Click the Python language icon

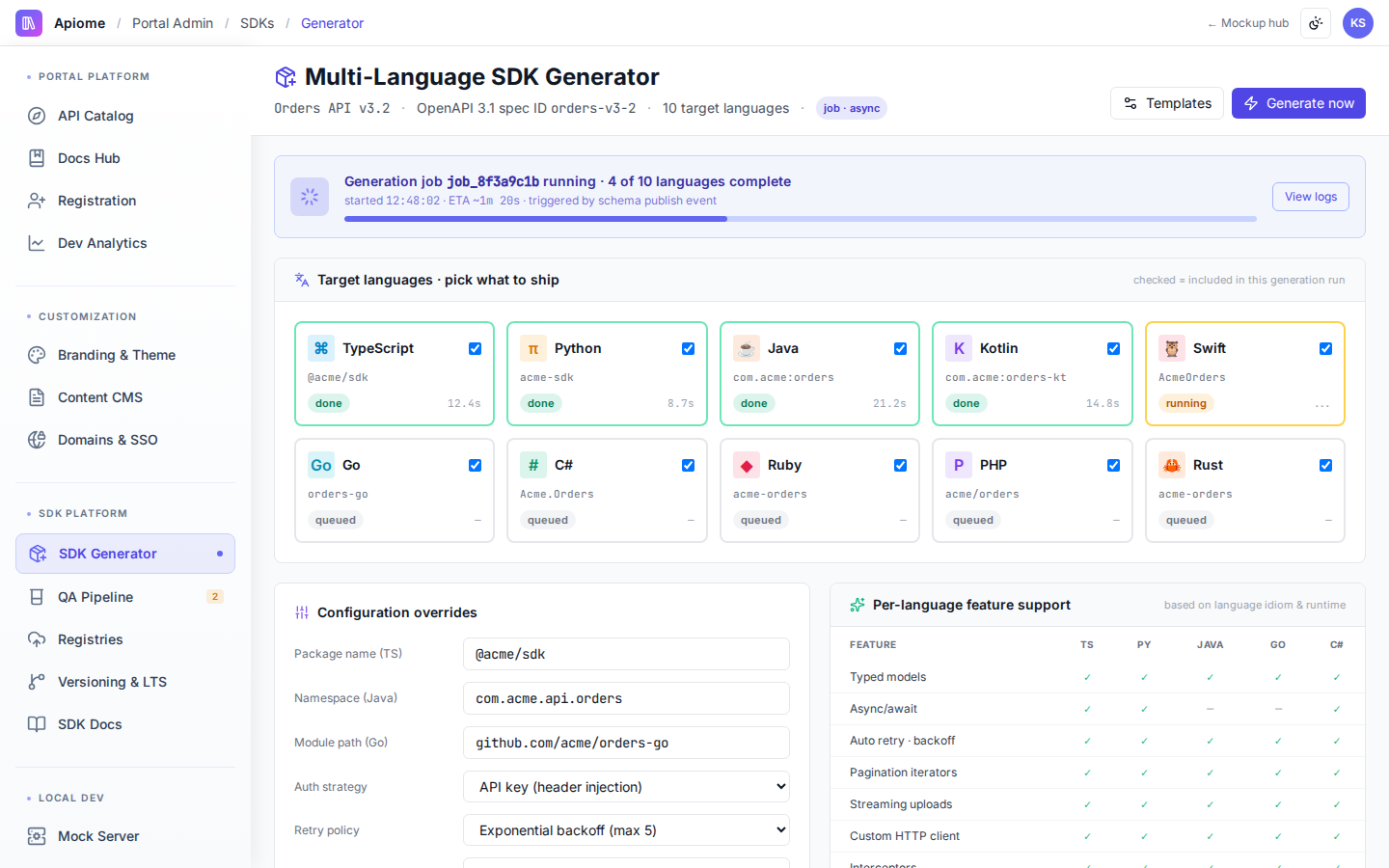coord(533,348)
